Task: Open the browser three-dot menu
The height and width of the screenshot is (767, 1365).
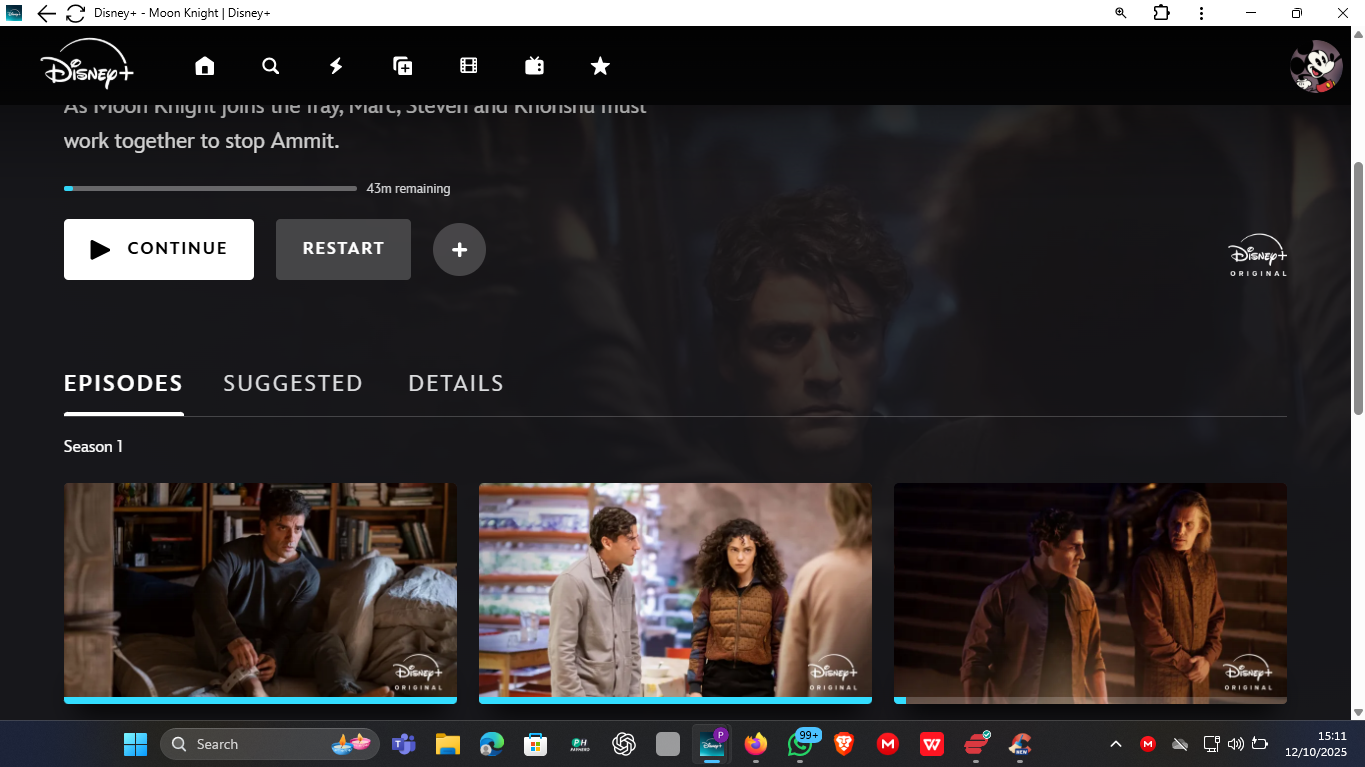Action: coord(1201,13)
